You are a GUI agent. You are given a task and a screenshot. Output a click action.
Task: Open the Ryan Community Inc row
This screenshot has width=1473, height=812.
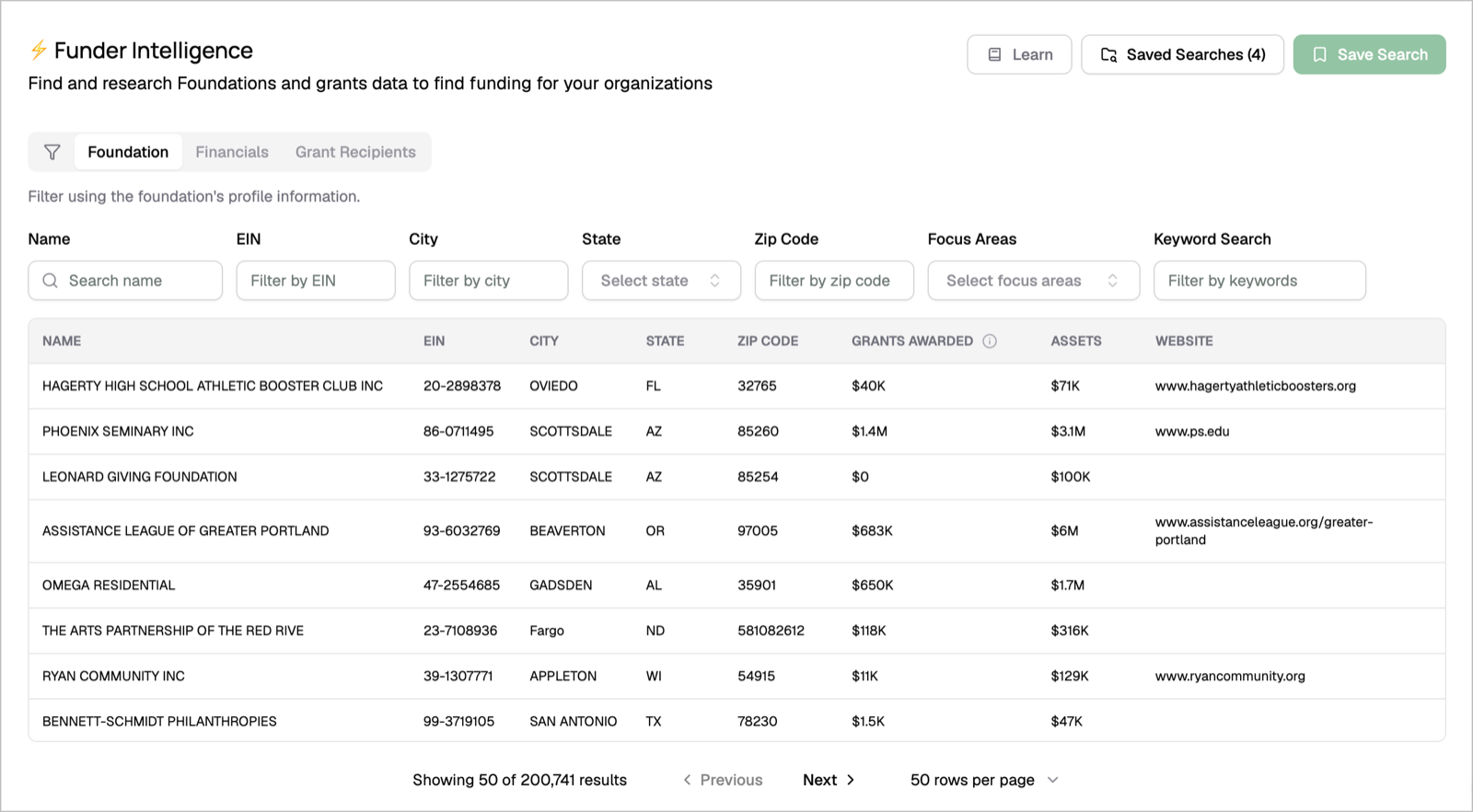(736, 676)
